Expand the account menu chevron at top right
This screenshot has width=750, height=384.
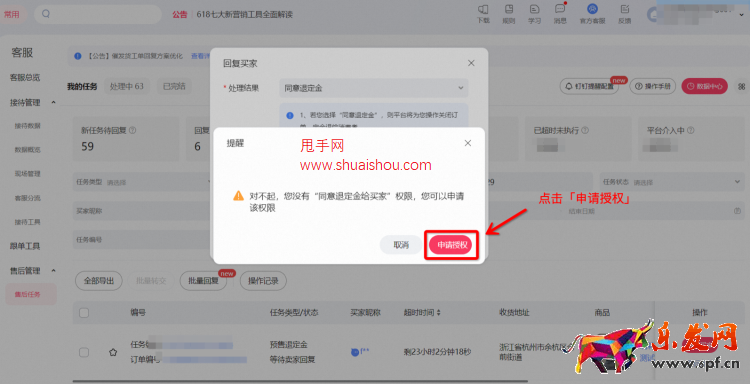(x=741, y=14)
